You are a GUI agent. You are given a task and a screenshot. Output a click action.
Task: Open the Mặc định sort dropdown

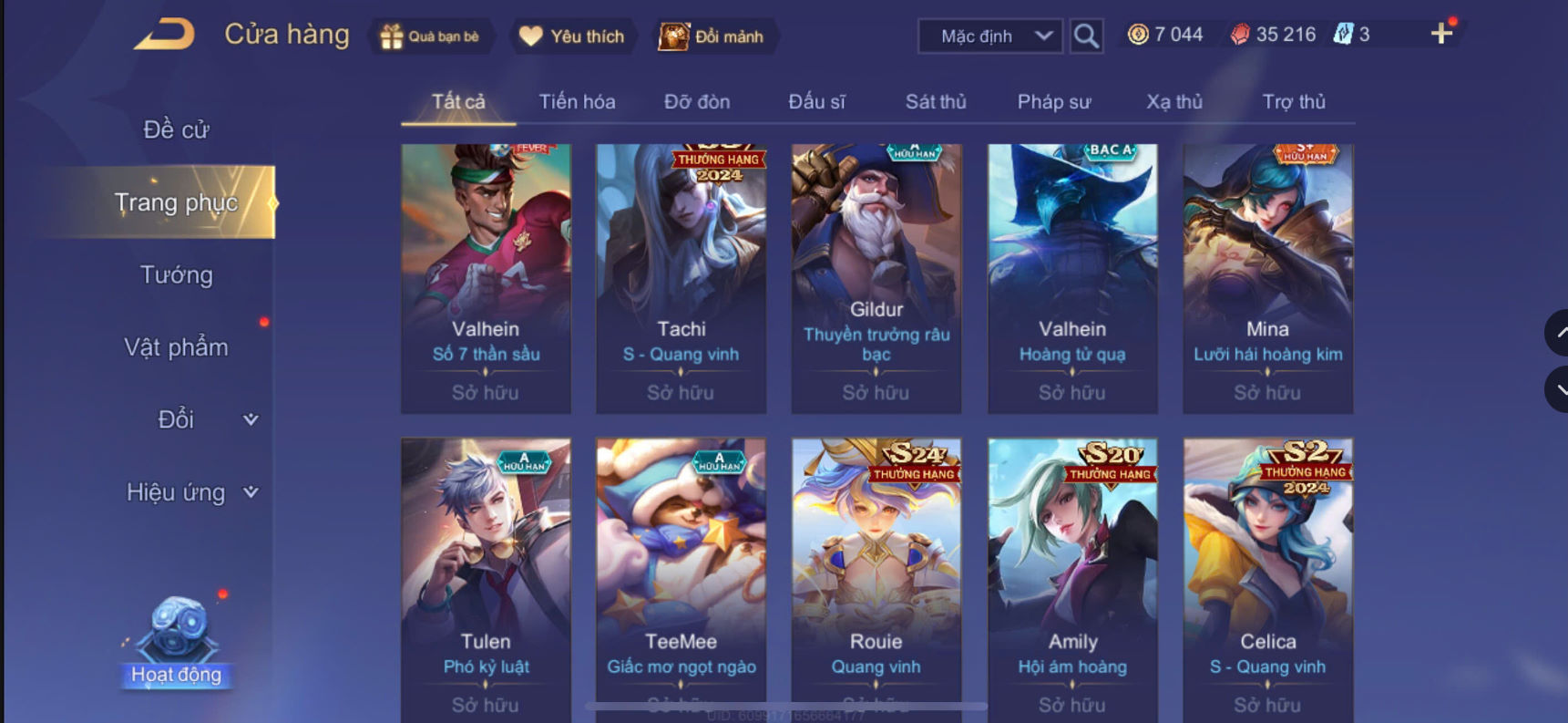[x=989, y=36]
